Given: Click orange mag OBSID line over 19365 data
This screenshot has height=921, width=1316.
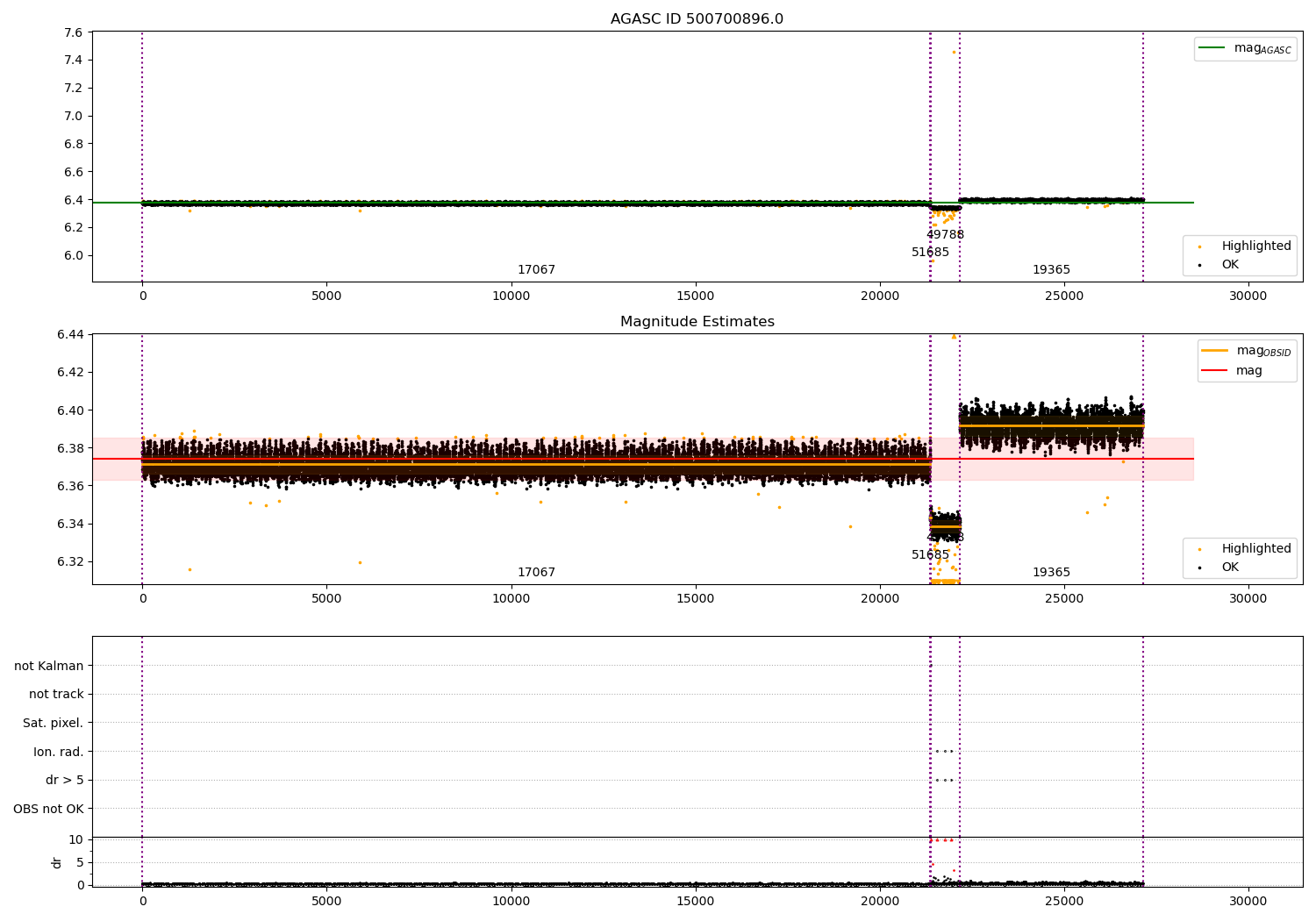Looking at the screenshot, I should pyautogui.click(x=1051, y=425).
